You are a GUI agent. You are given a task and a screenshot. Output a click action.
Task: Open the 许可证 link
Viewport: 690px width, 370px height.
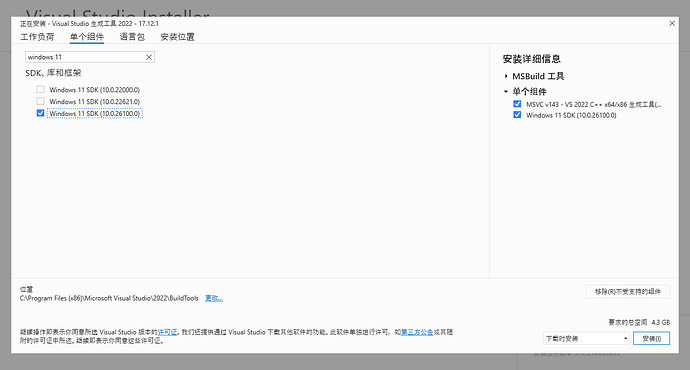pyautogui.click(x=167, y=332)
